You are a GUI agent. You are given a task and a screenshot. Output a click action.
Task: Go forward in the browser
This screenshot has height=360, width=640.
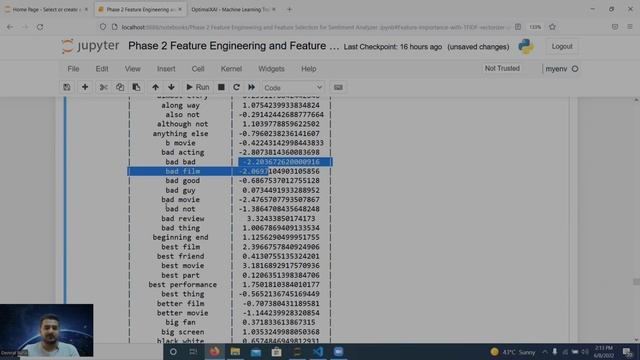(25, 27)
